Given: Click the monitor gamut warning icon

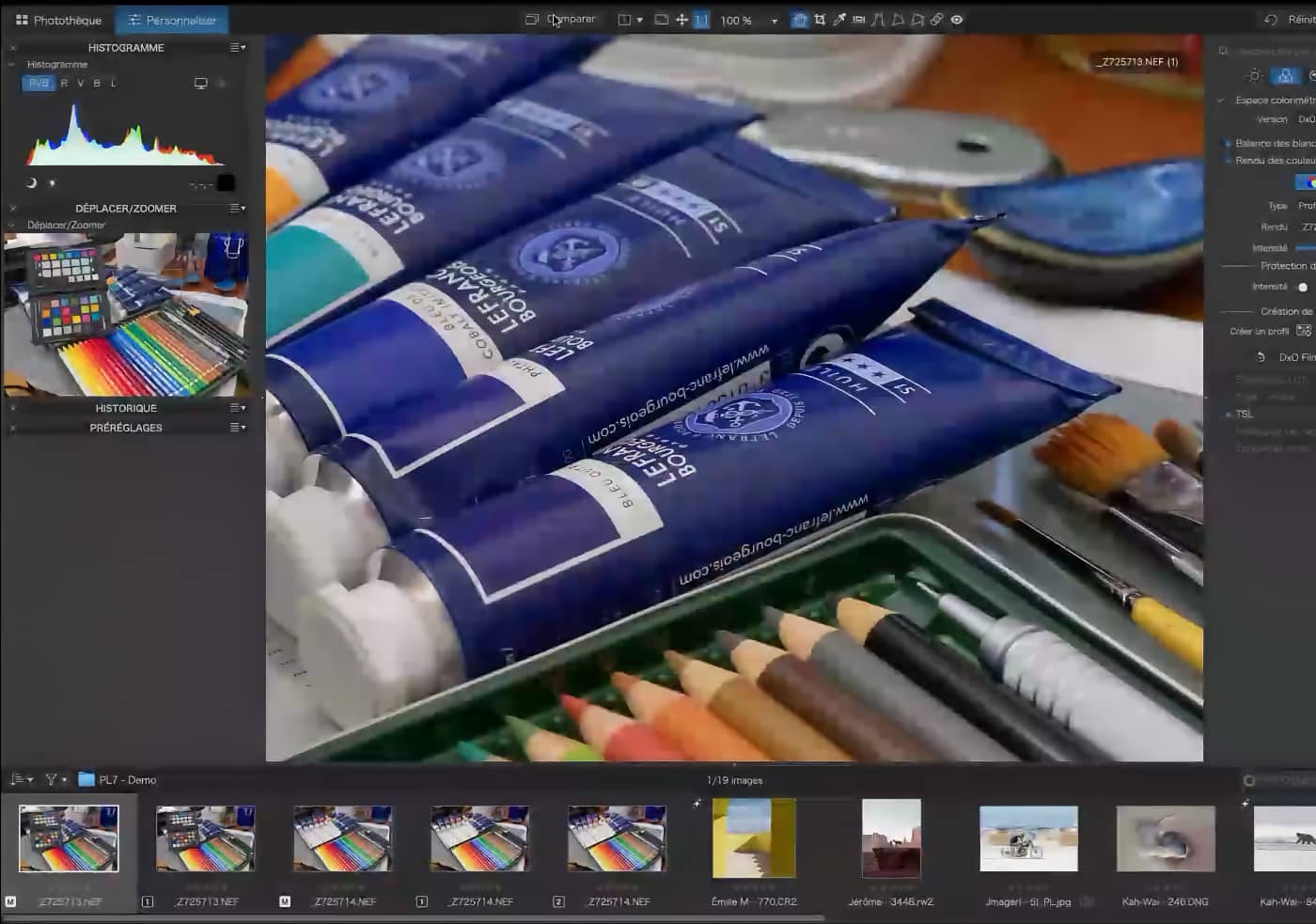Looking at the screenshot, I should [200, 84].
